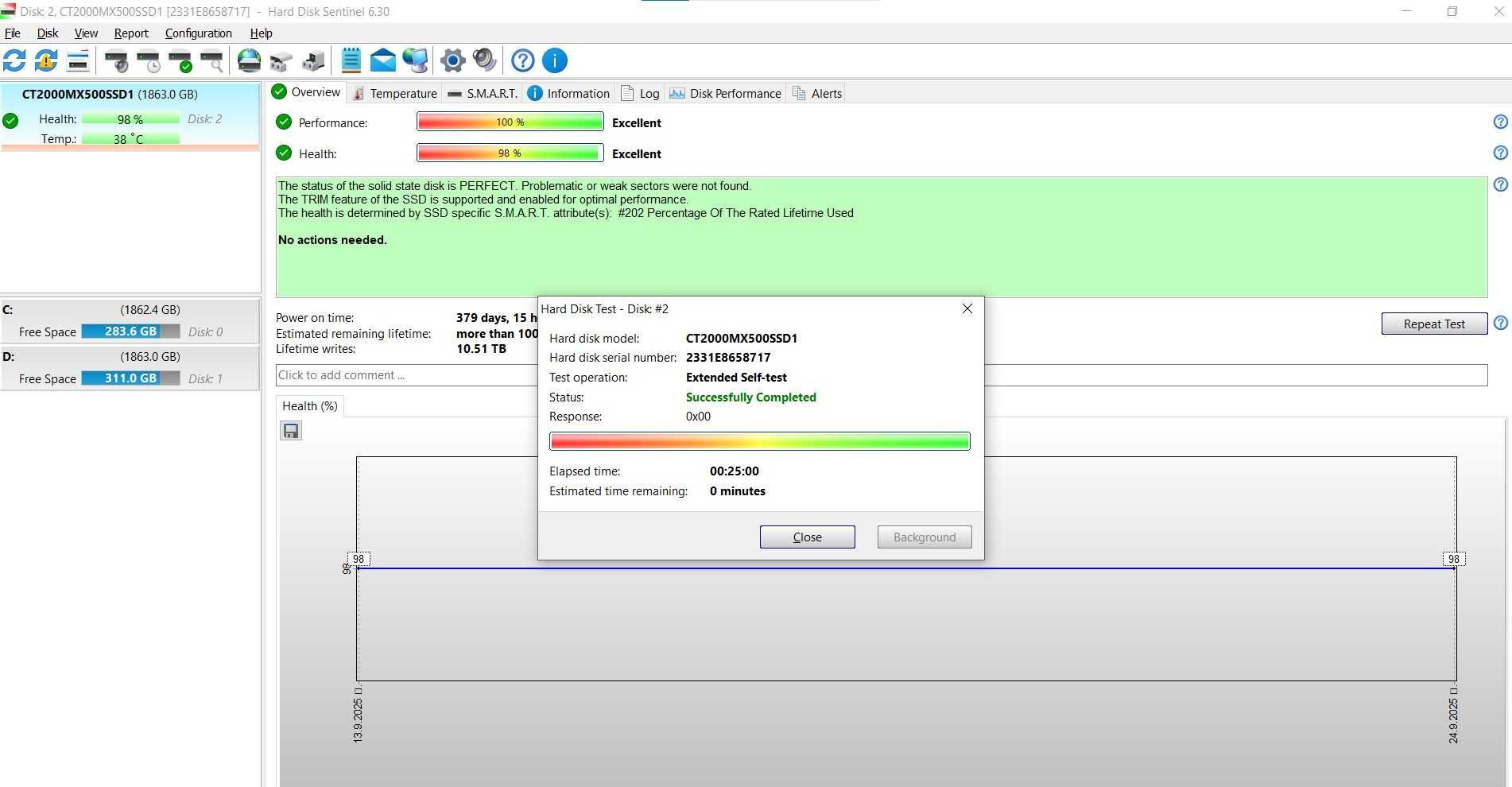Click the dark-topped drive with blocks icon
Viewport: 1512px width, 787px height.
point(313,60)
